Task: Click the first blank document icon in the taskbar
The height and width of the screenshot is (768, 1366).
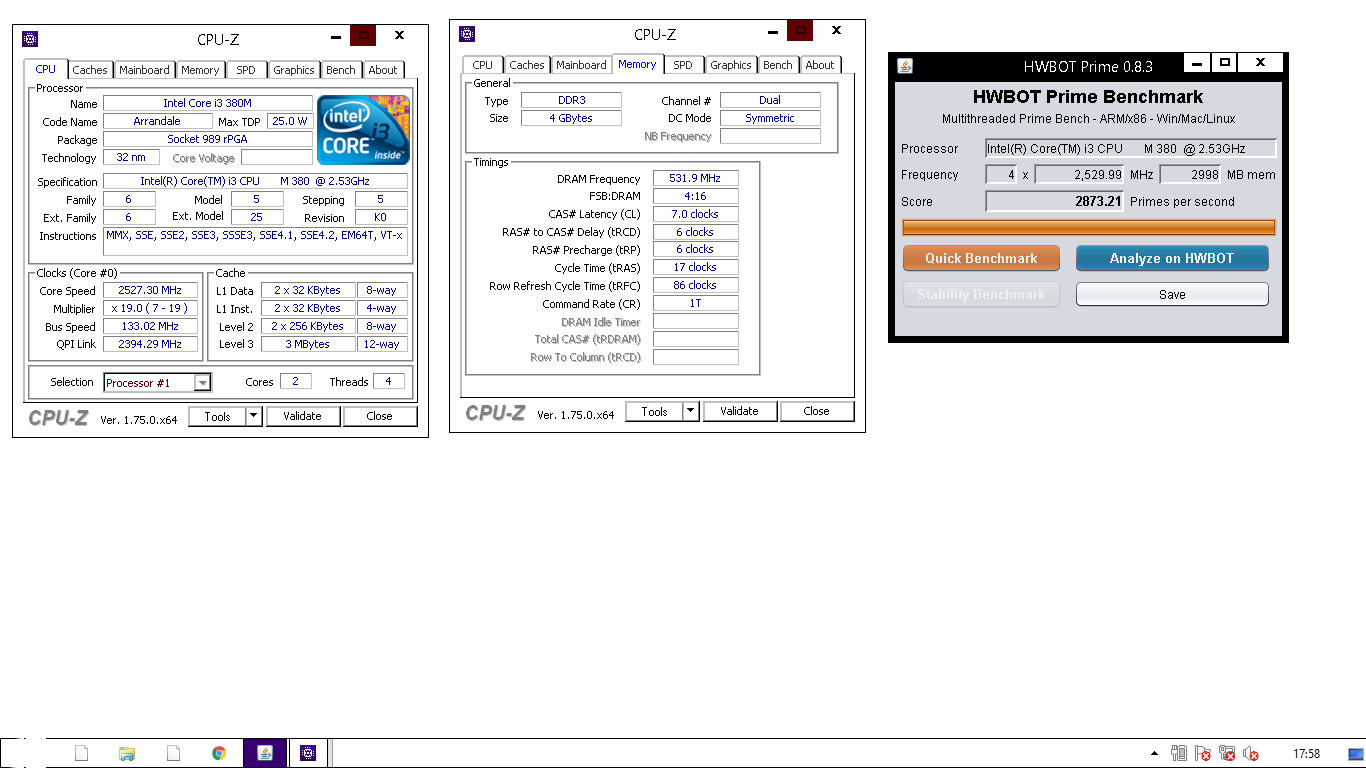Action: point(82,753)
